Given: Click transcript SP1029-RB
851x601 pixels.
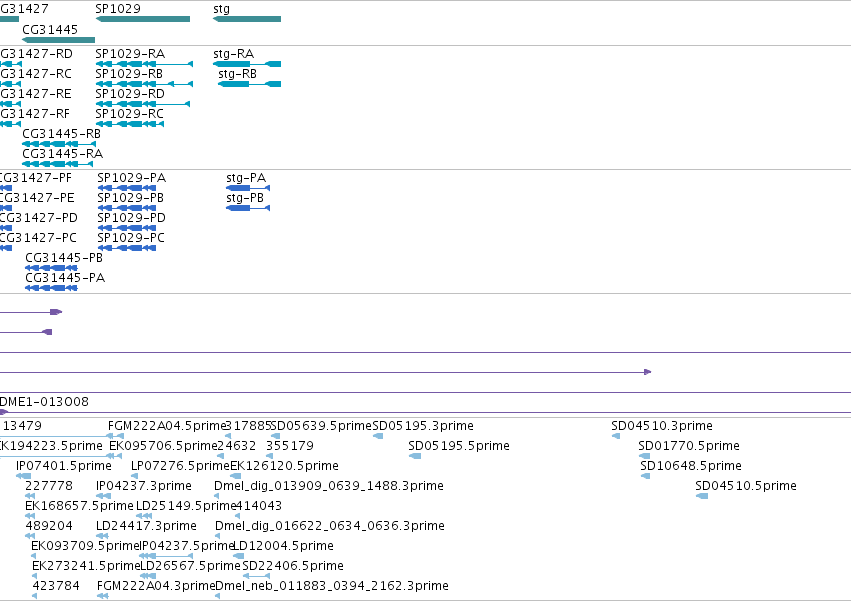Looking at the screenshot, I should (x=144, y=84).
